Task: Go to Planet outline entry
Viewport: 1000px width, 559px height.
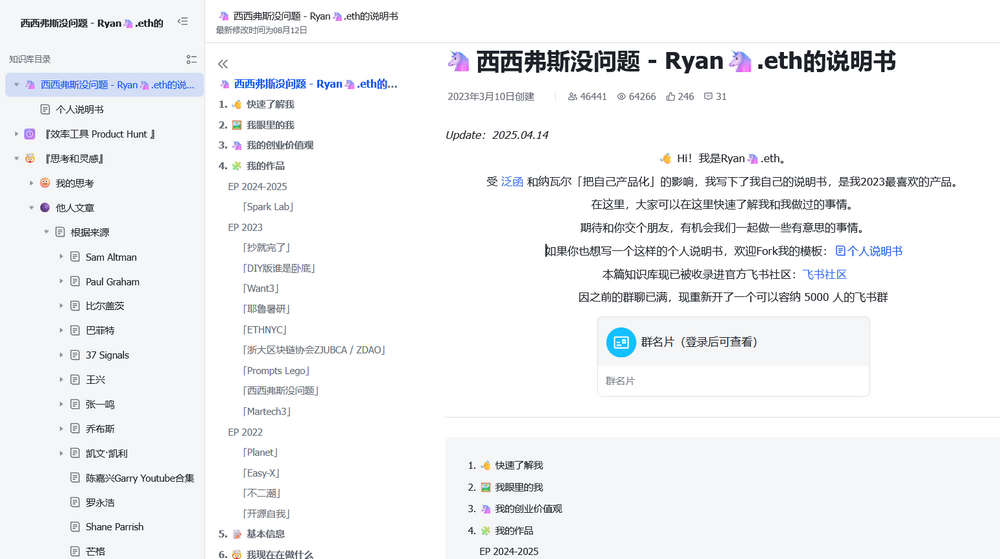Action: 261,453
